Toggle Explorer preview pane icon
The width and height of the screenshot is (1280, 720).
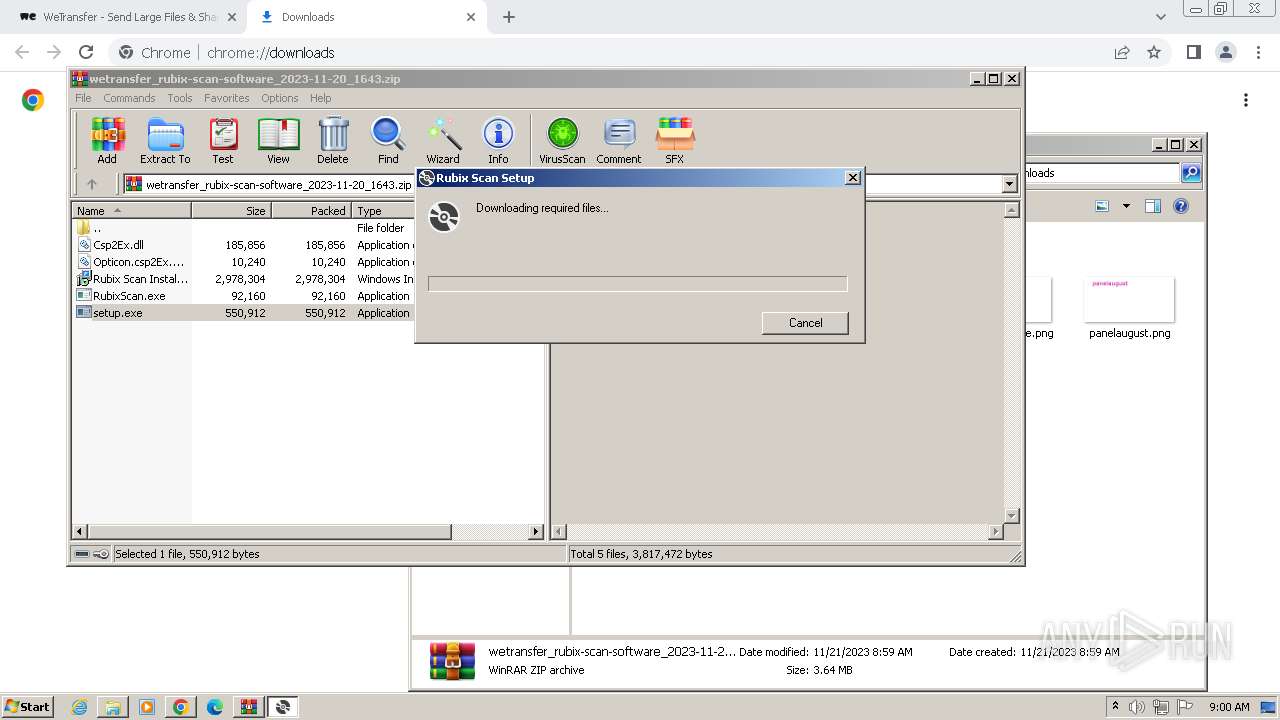[1152, 207]
